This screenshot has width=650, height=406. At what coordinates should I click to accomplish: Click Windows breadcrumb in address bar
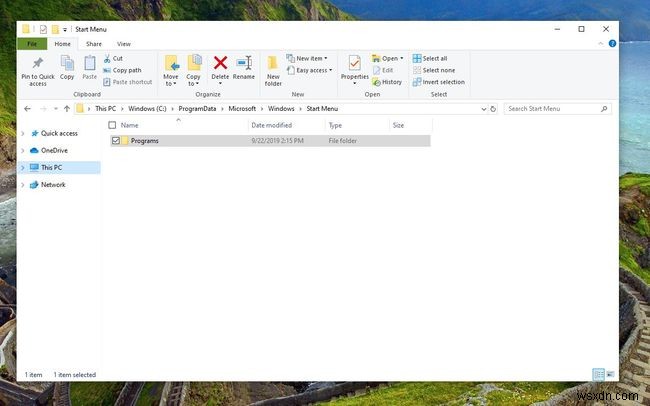pos(281,109)
